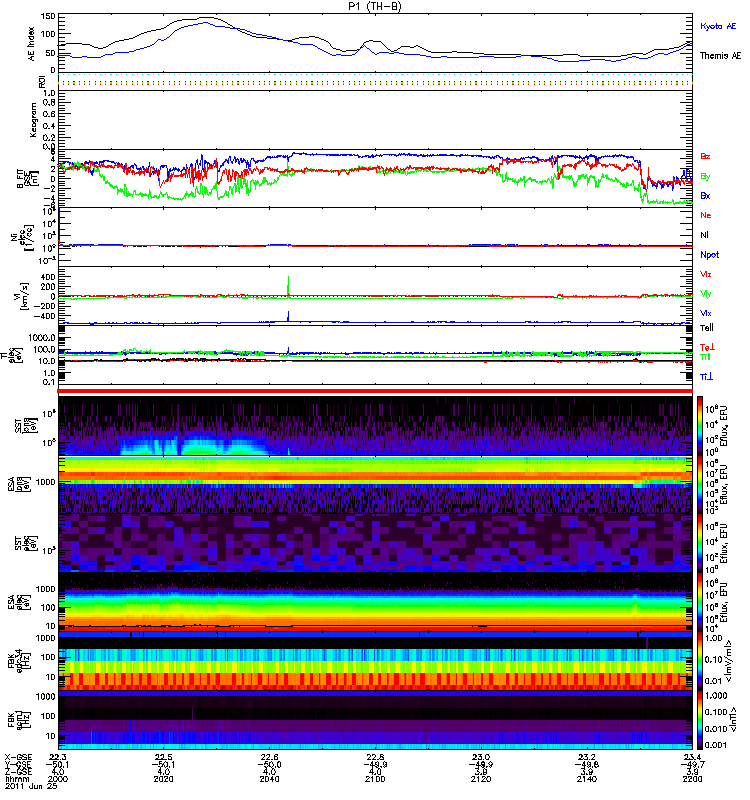Click the horizontal red bar above SST spectrogram
Screen dimensions: 750x800
pyautogui.click(x=375, y=391)
